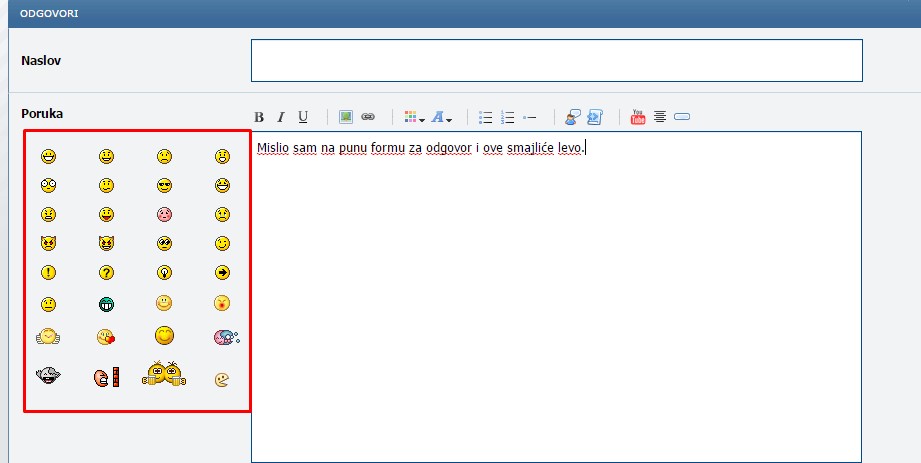Insert the laughing smiley in second row
Image resolution: width=921 pixels, height=463 pixels.
pos(222,186)
